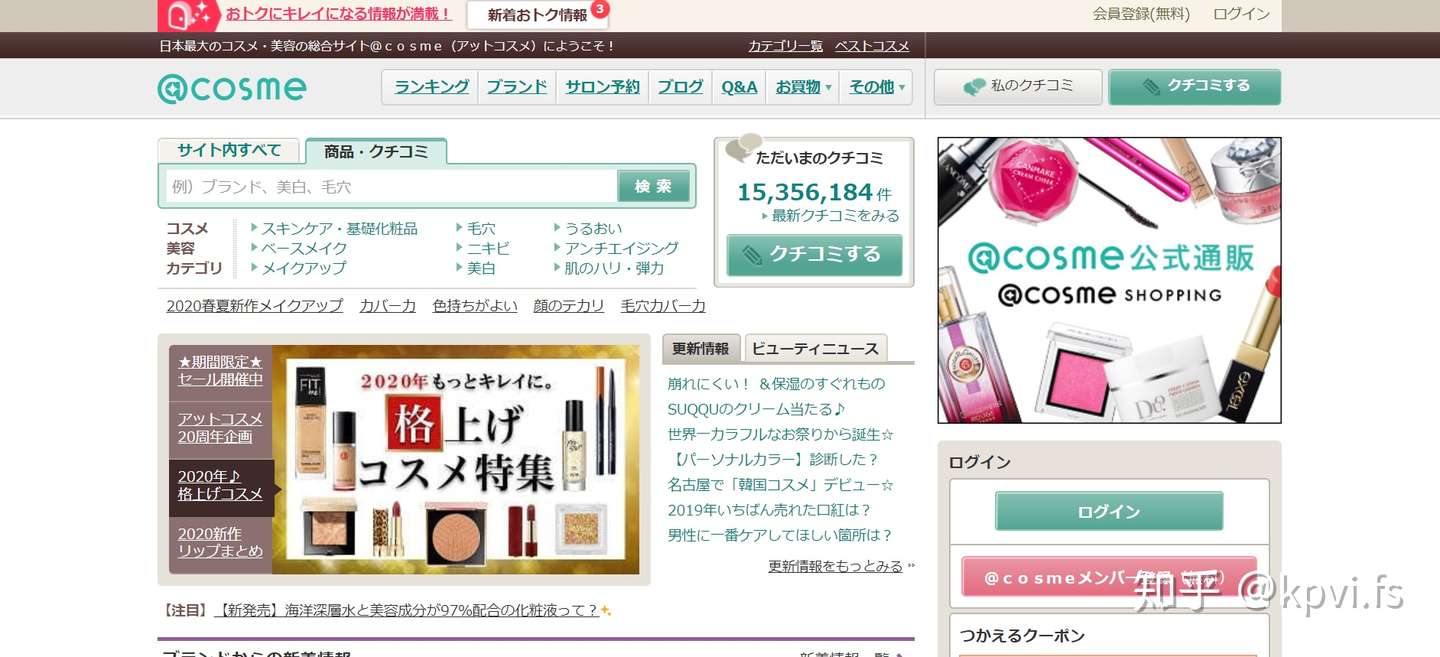Open the ランキング menu
Viewport: 1440px width, 657px height.
point(431,87)
